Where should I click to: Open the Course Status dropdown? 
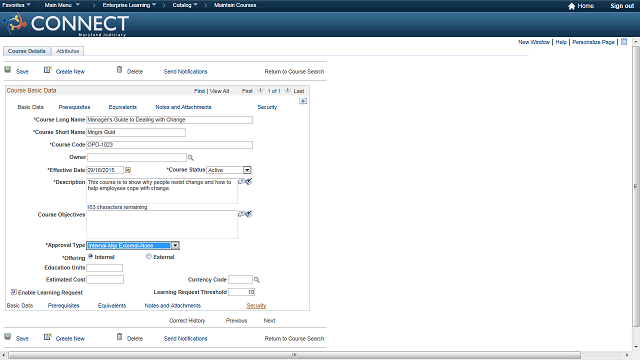[247, 170]
